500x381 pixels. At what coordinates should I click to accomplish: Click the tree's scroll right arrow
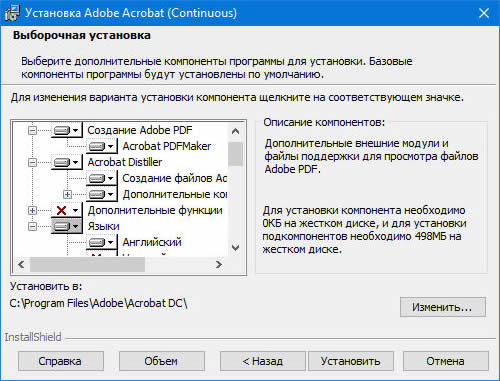(x=219, y=265)
